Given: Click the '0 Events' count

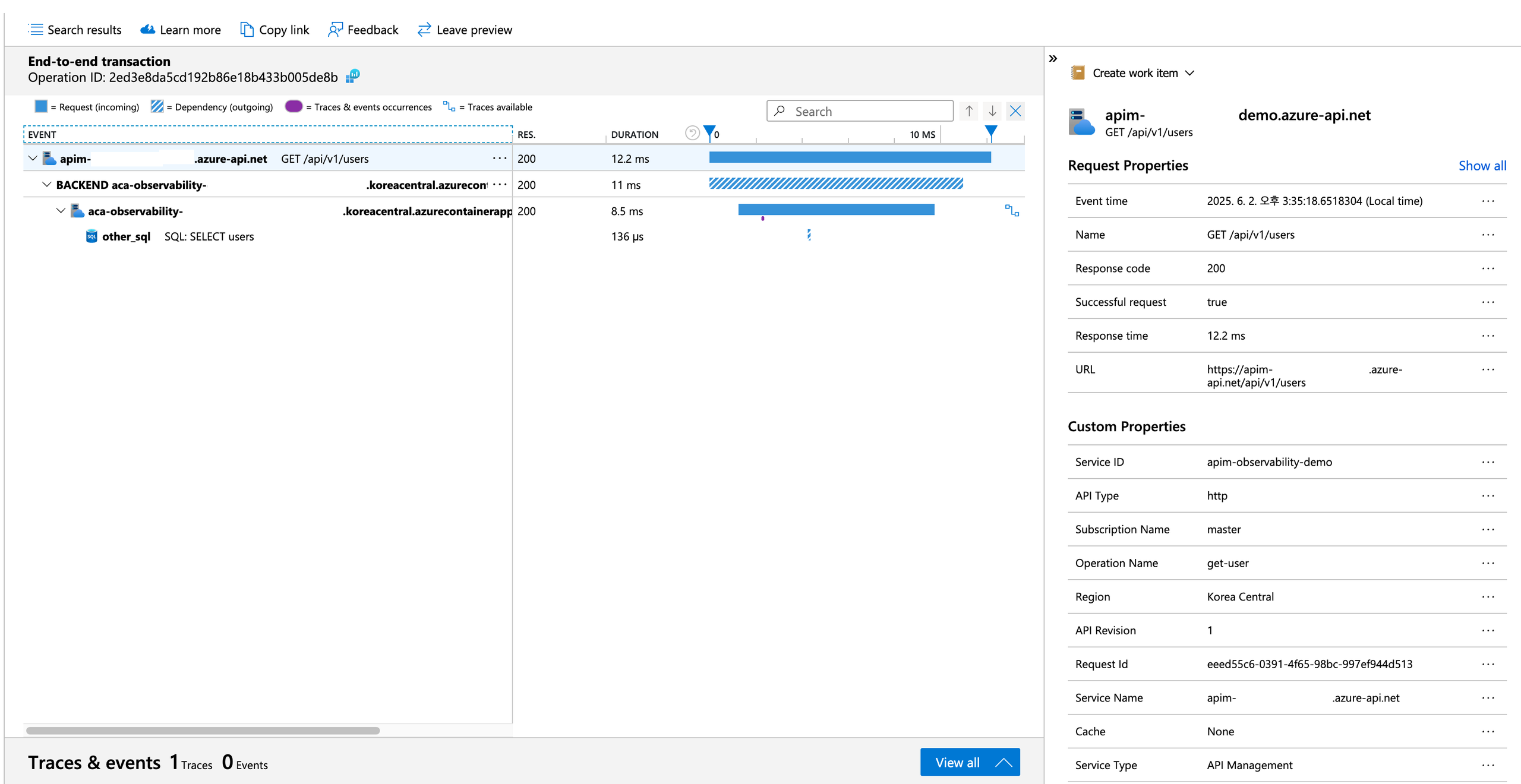Looking at the screenshot, I should (x=245, y=763).
